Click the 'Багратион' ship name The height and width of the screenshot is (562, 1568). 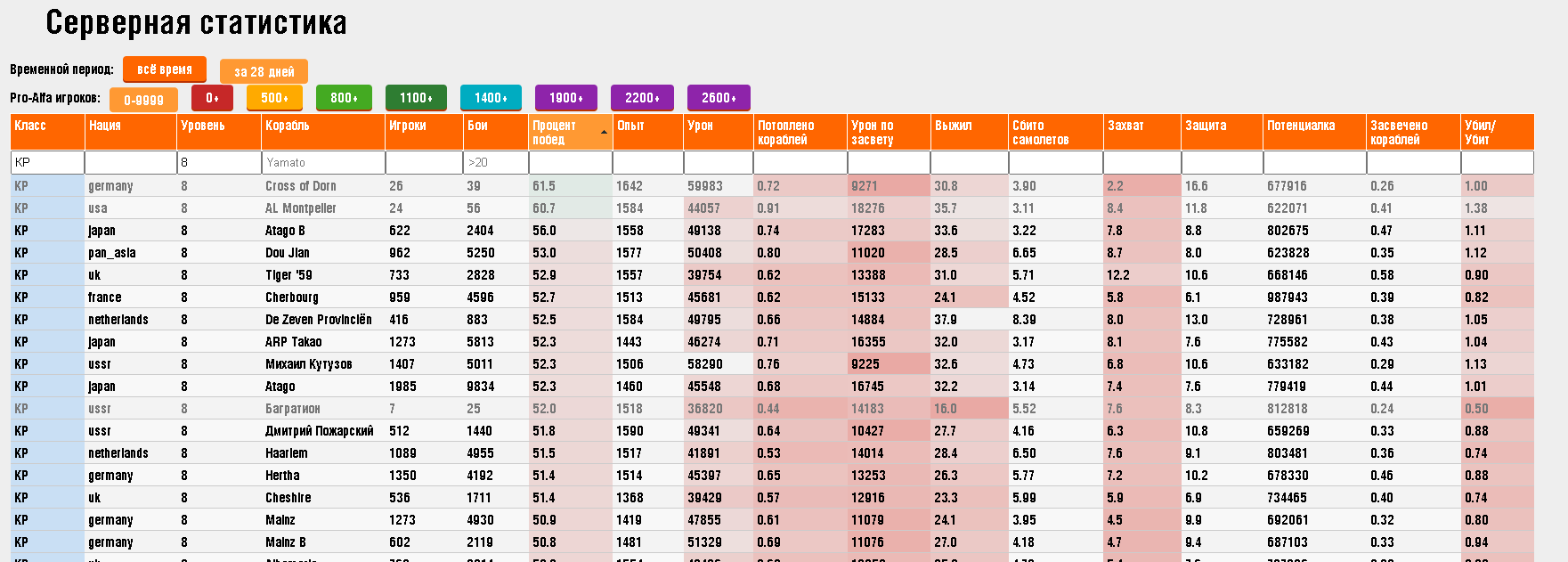293,409
